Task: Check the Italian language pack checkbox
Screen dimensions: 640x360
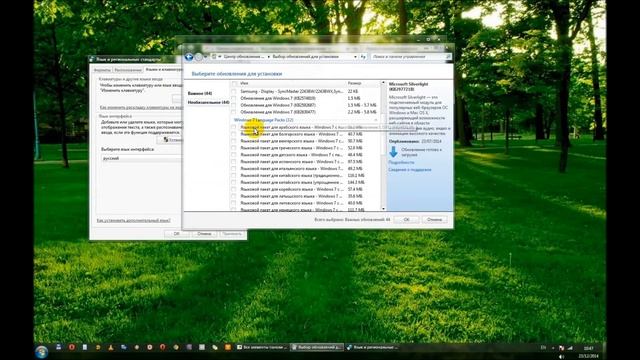Action: (234, 169)
